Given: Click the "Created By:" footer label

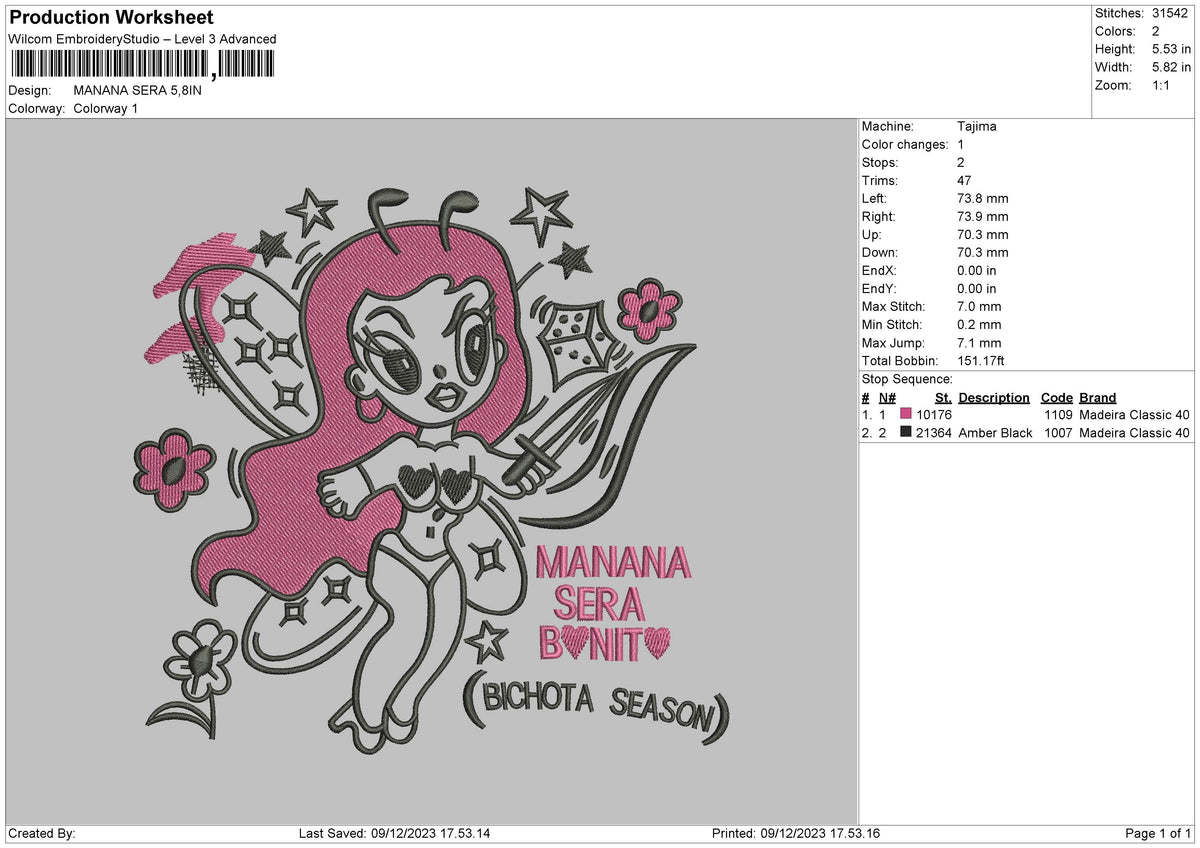Looking at the screenshot, I should pos(42,833).
